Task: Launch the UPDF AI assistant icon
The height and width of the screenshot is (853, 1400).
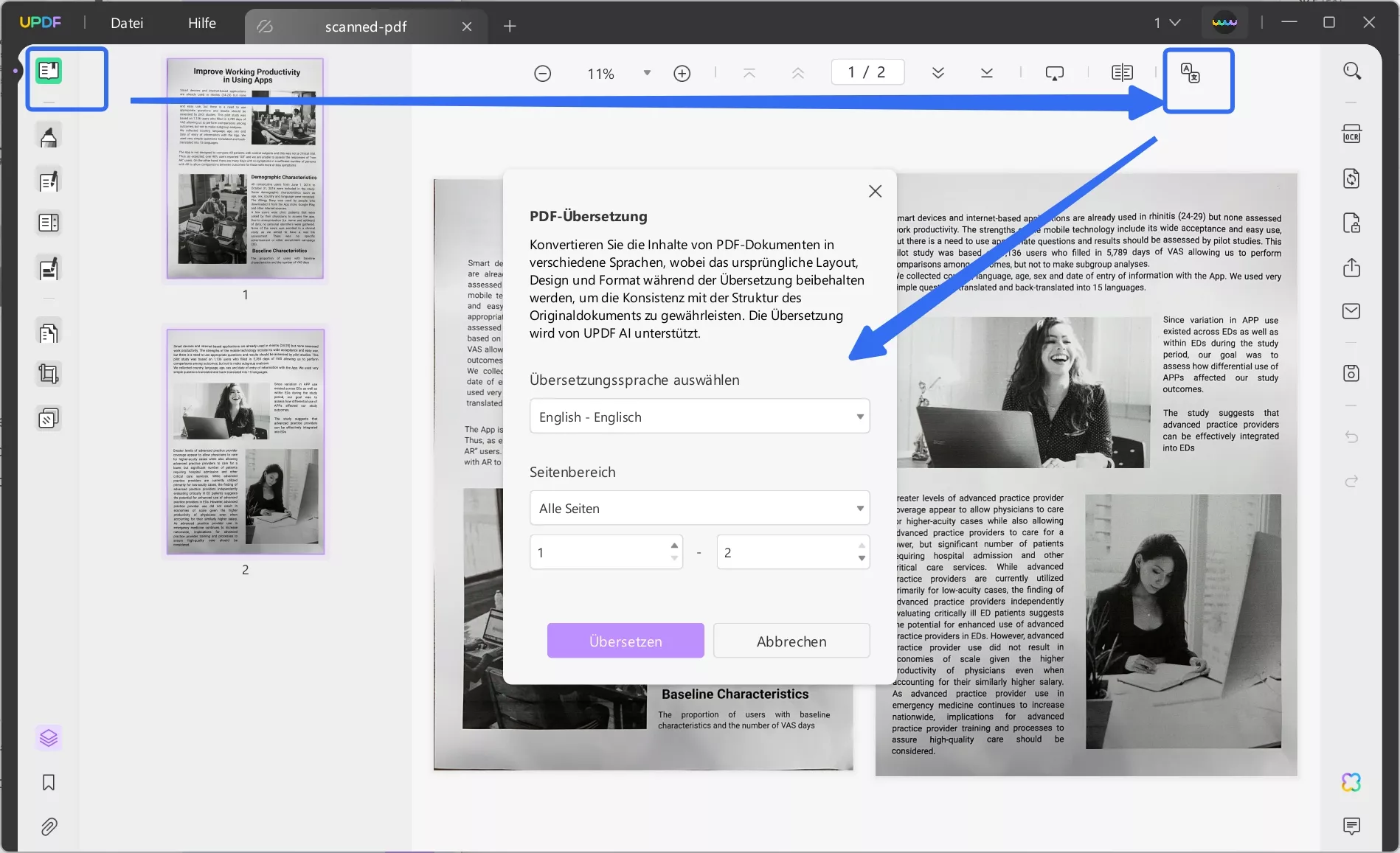Action: click(x=1352, y=782)
